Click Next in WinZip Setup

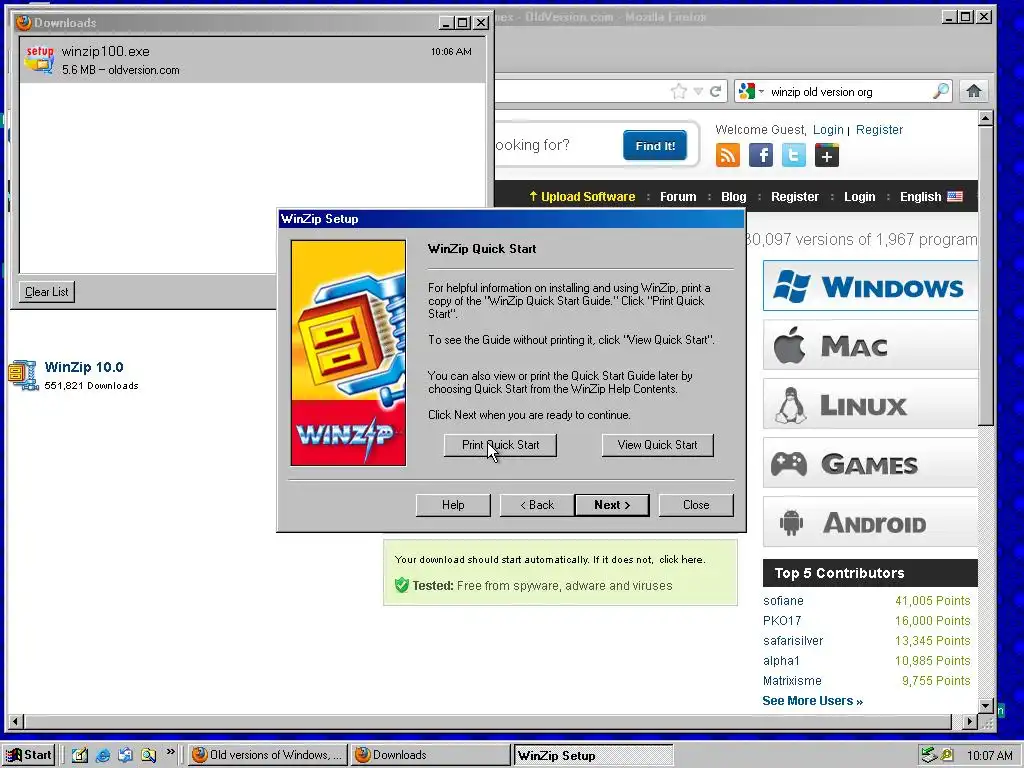coord(612,505)
